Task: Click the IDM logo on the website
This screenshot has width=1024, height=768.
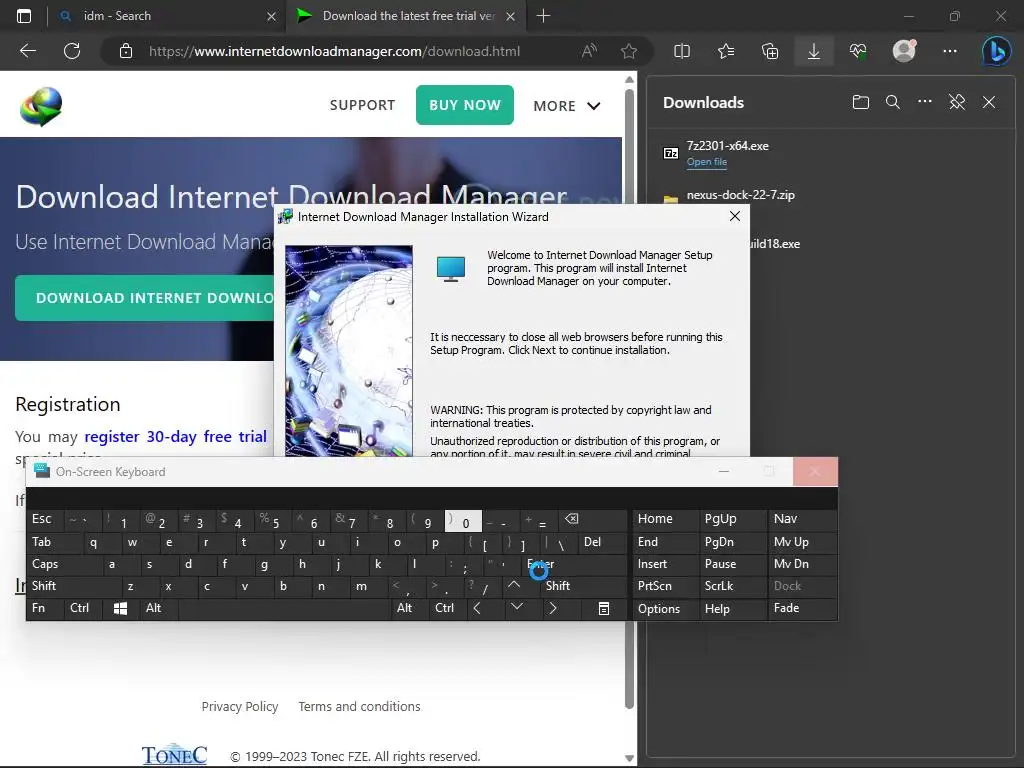Action: point(40,106)
